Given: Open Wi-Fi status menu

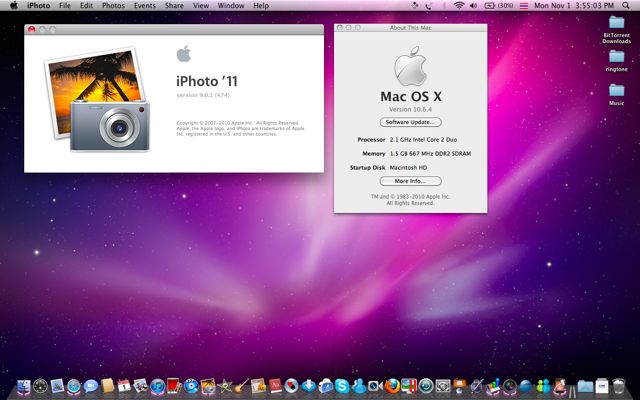Looking at the screenshot, I should click(459, 6).
